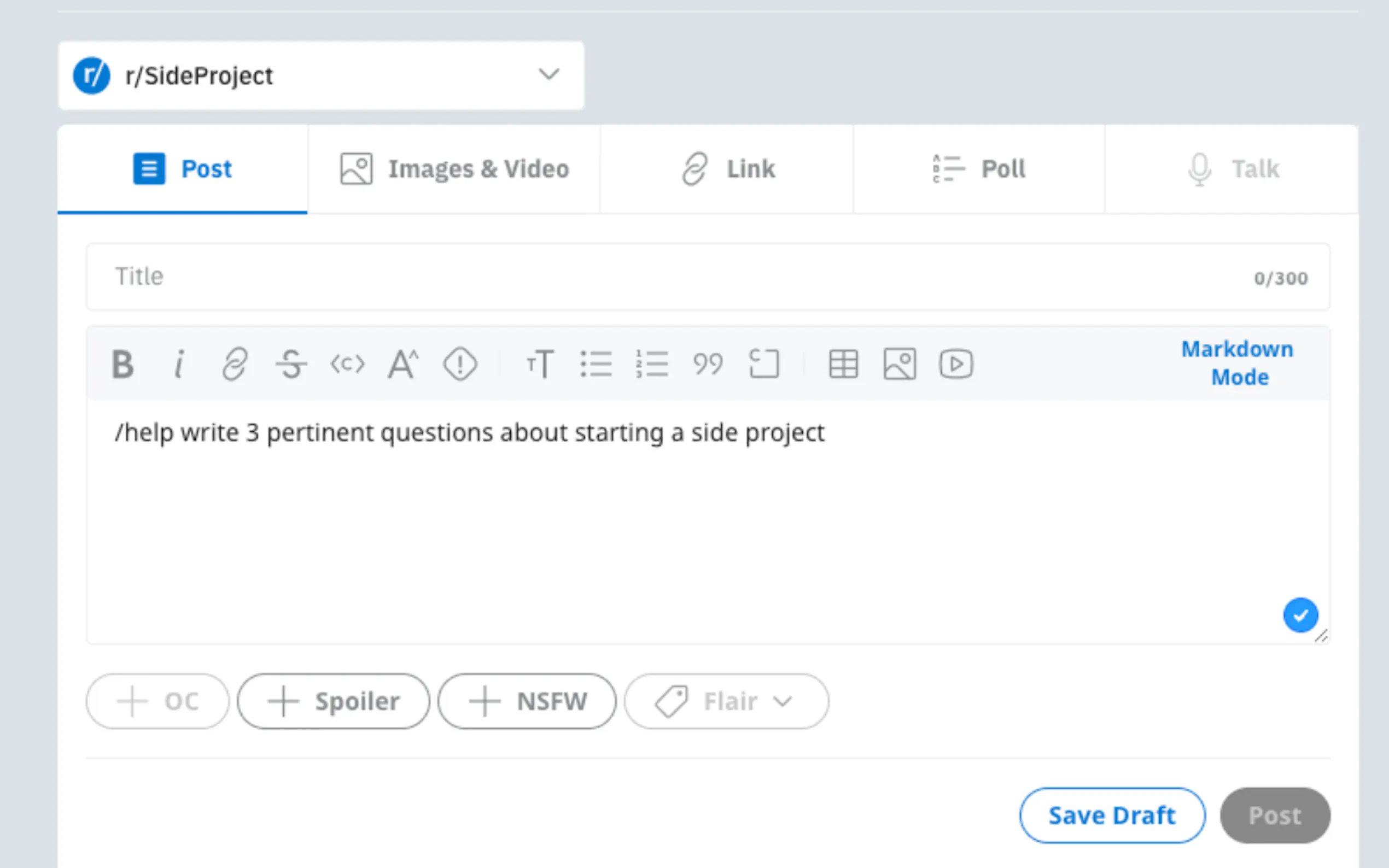Mark selected text as spoiler

(460, 364)
